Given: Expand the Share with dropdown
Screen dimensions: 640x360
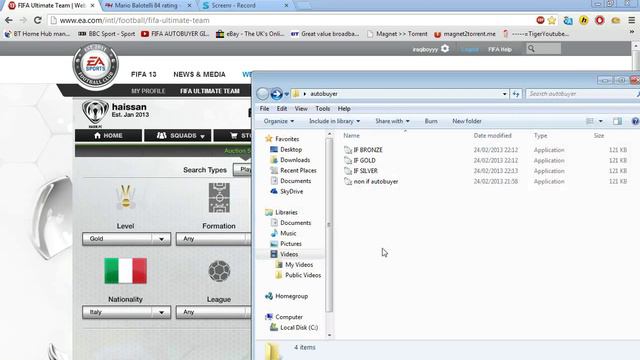Looking at the screenshot, I should pos(392,121).
